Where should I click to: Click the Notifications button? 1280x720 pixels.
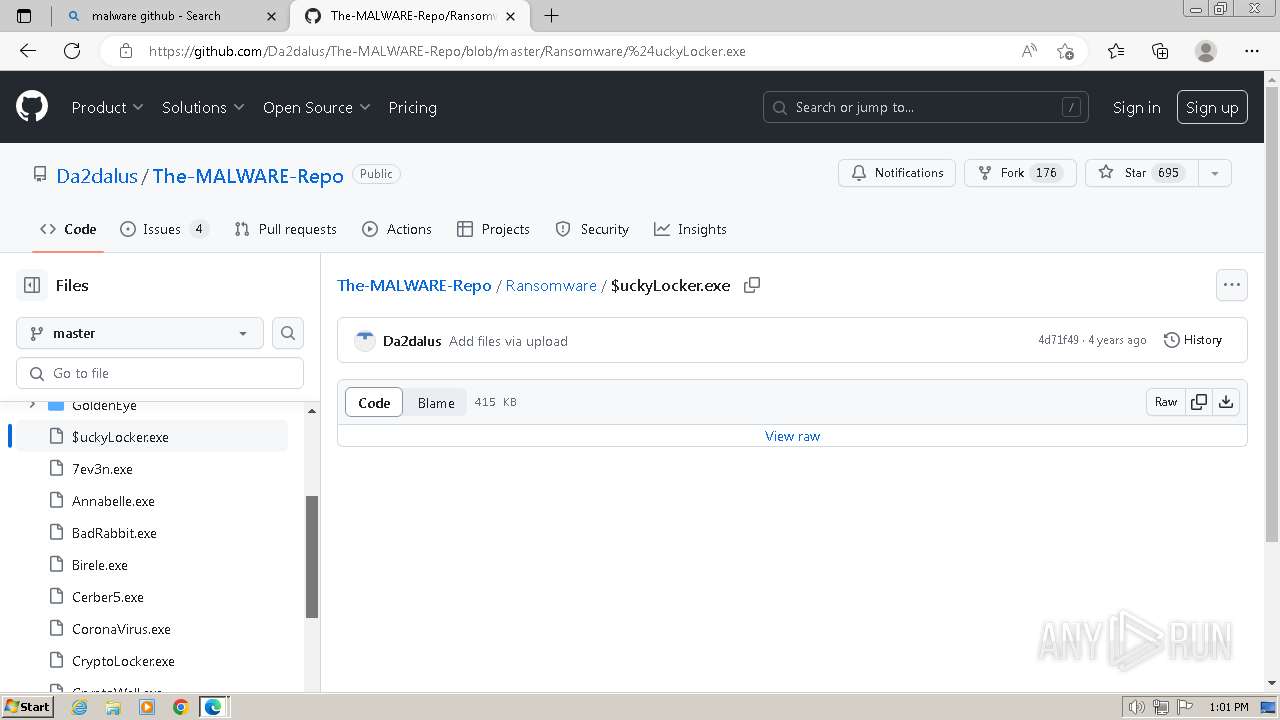tap(897, 173)
